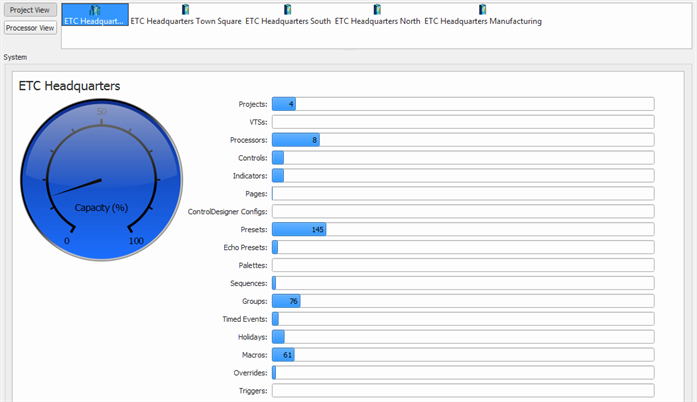Click the Holidays: label
Image resolution: width=697 pixels, height=402 pixels.
tap(252, 337)
